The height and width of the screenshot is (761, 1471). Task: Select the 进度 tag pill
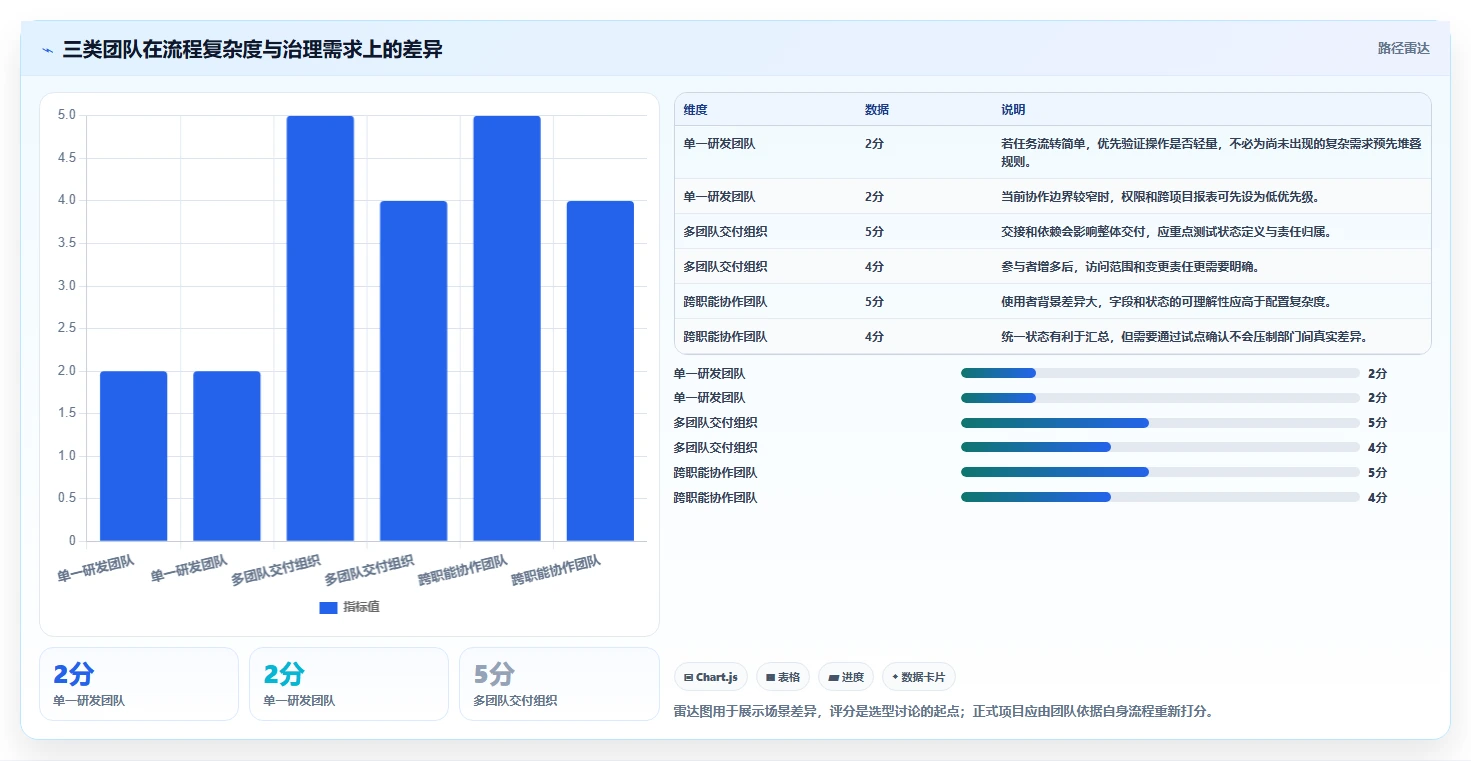(846, 677)
